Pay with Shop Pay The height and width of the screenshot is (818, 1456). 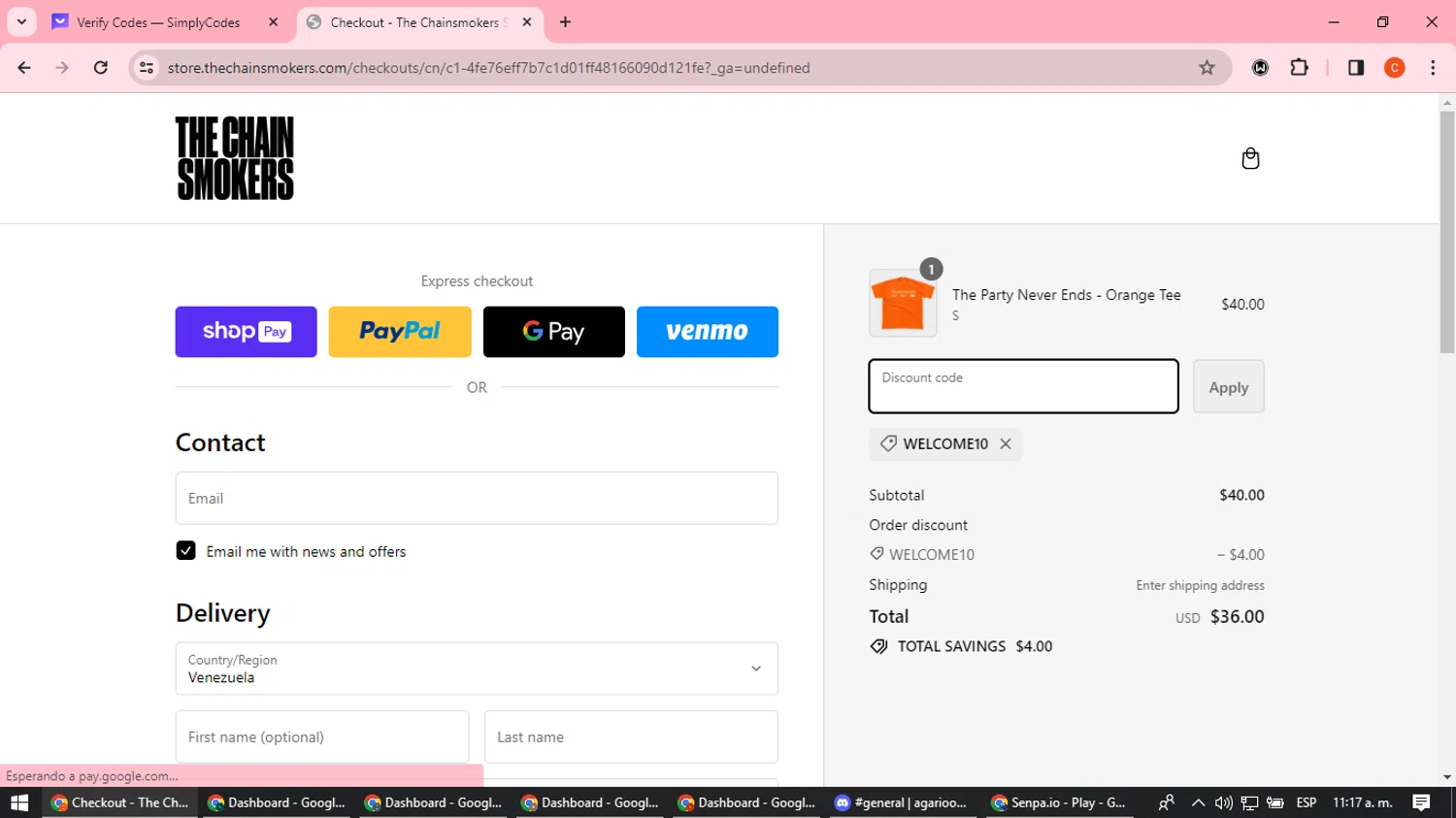point(246,332)
